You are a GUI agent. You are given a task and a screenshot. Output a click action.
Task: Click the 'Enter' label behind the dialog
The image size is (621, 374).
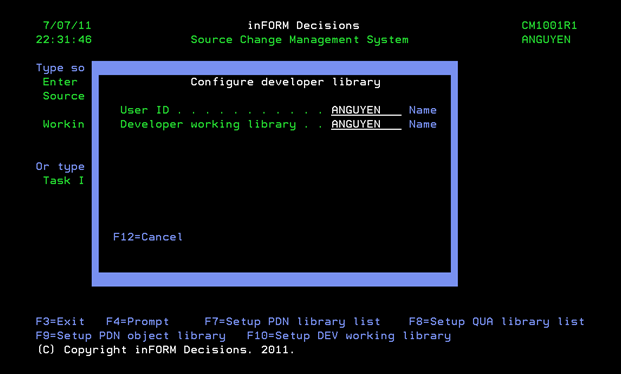click(x=60, y=82)
